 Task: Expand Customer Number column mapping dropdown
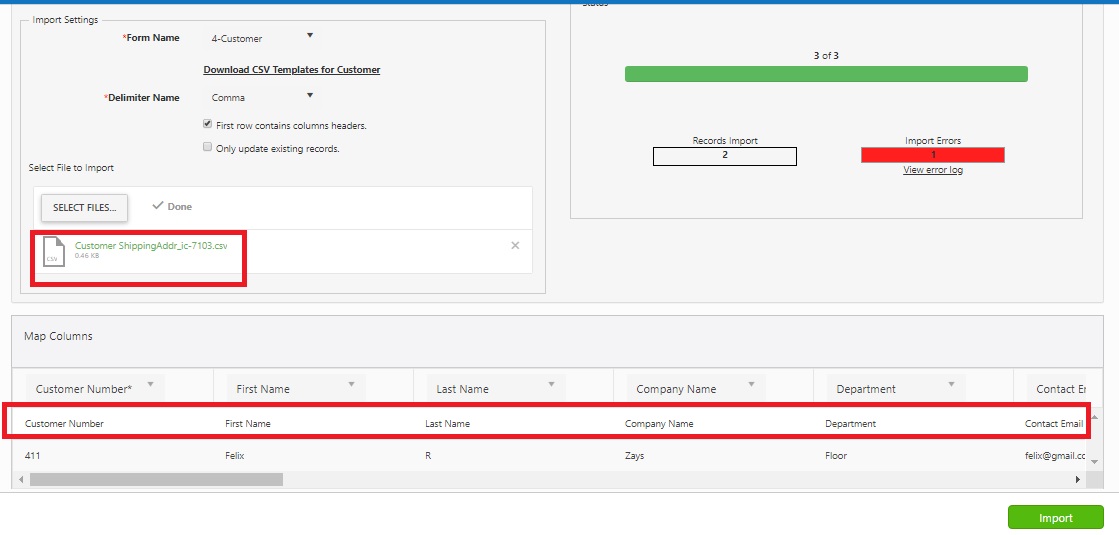click(151, 385)
